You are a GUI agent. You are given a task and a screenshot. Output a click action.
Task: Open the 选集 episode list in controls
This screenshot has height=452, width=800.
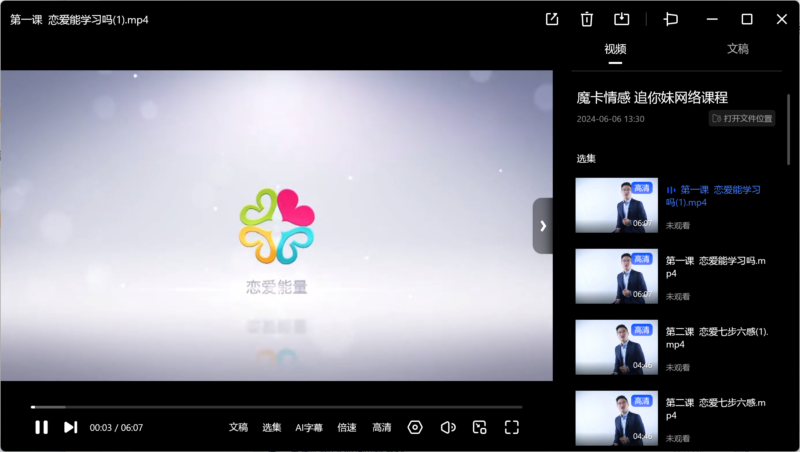tap(272, 427)
